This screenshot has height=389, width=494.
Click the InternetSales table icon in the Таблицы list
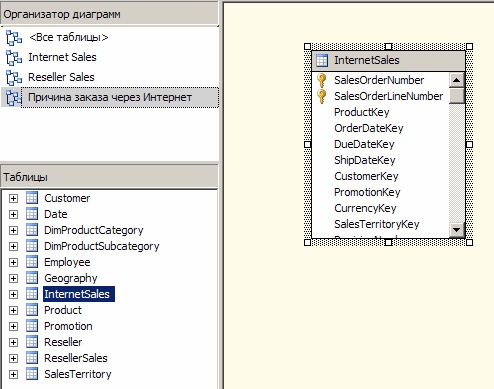click(32, 294)
